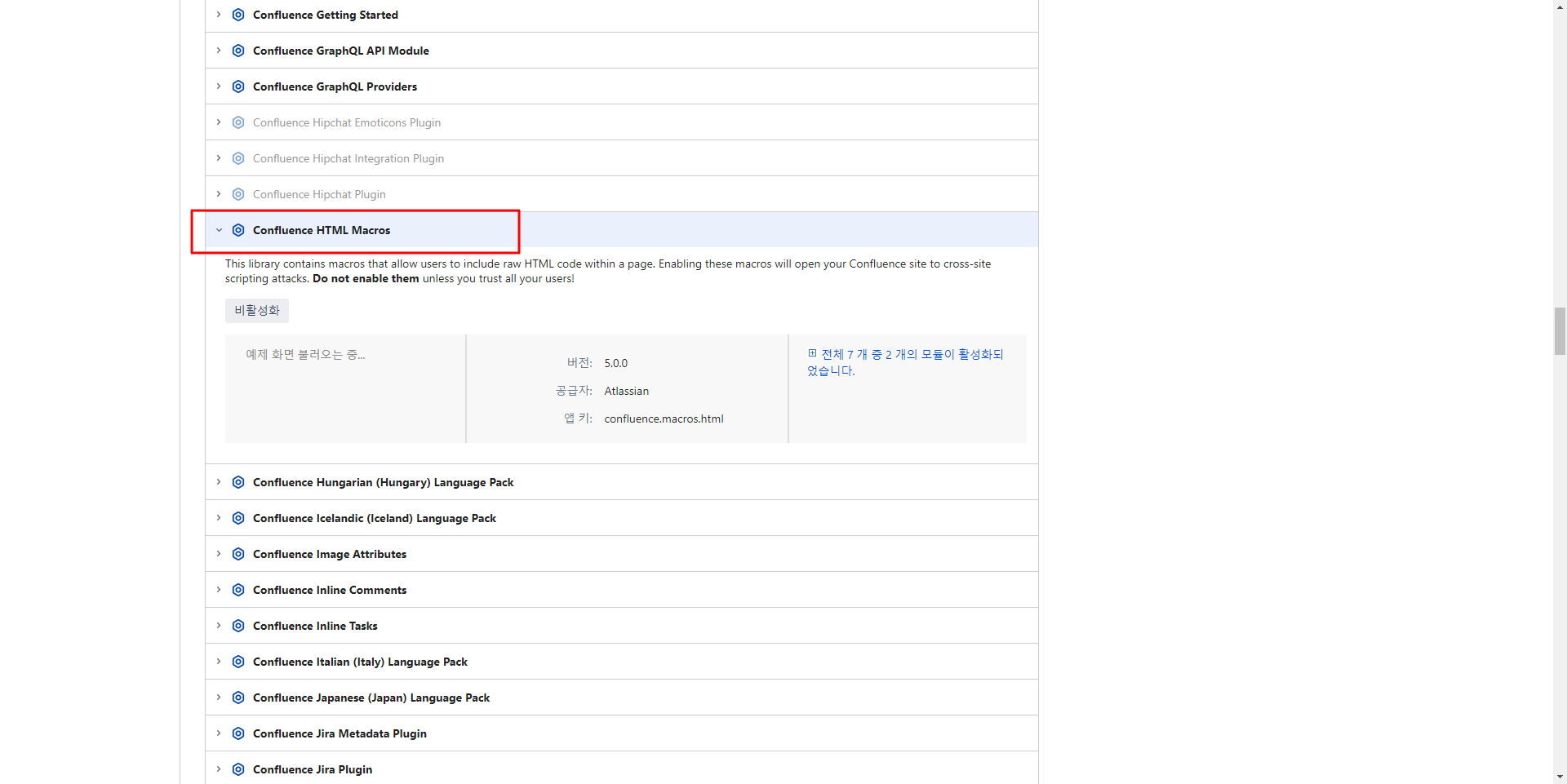Select Confluence GraphQL API Module name

[341, 51]
